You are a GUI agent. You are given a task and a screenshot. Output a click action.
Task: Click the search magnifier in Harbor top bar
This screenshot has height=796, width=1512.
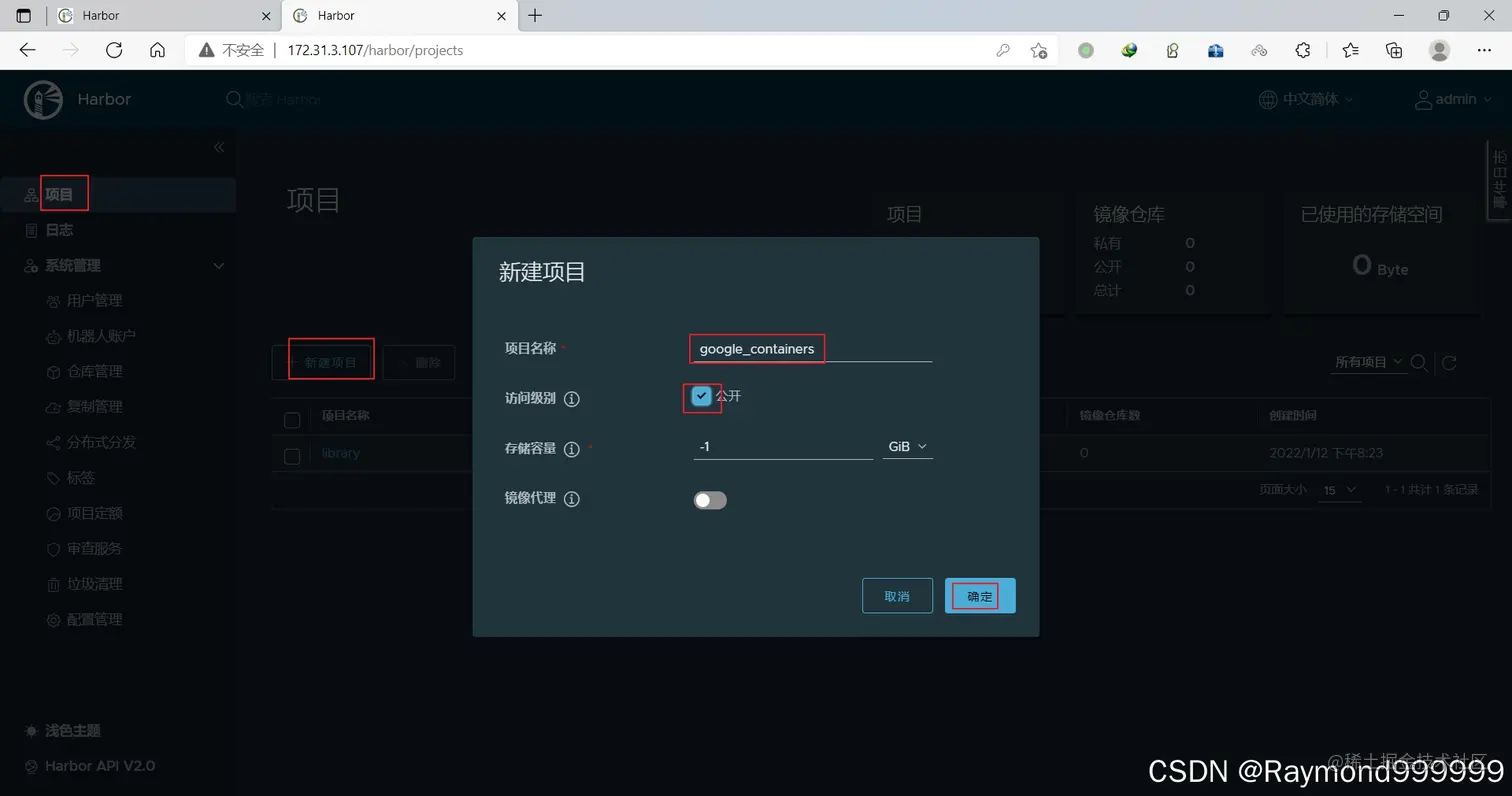[233, 99]
